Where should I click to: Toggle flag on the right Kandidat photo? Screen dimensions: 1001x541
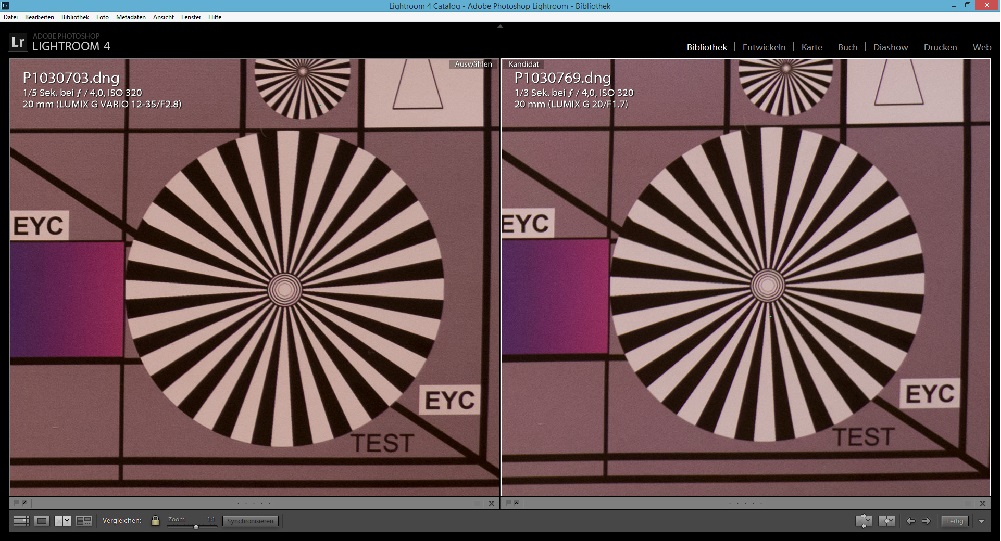pos(509,503)
